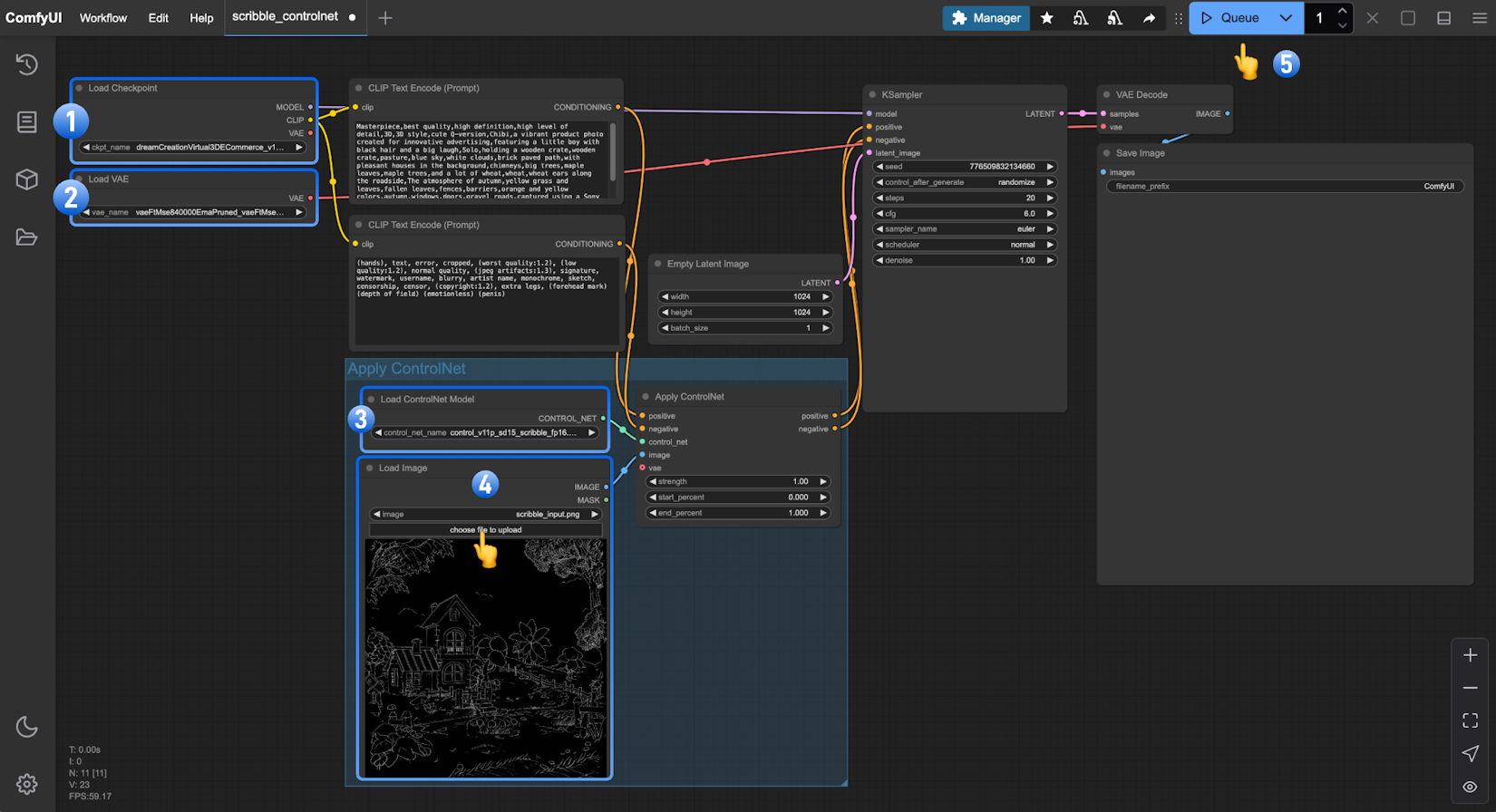
Task: Switch to the scribble_controlnet tab
Action: click(x=285, y=16)
